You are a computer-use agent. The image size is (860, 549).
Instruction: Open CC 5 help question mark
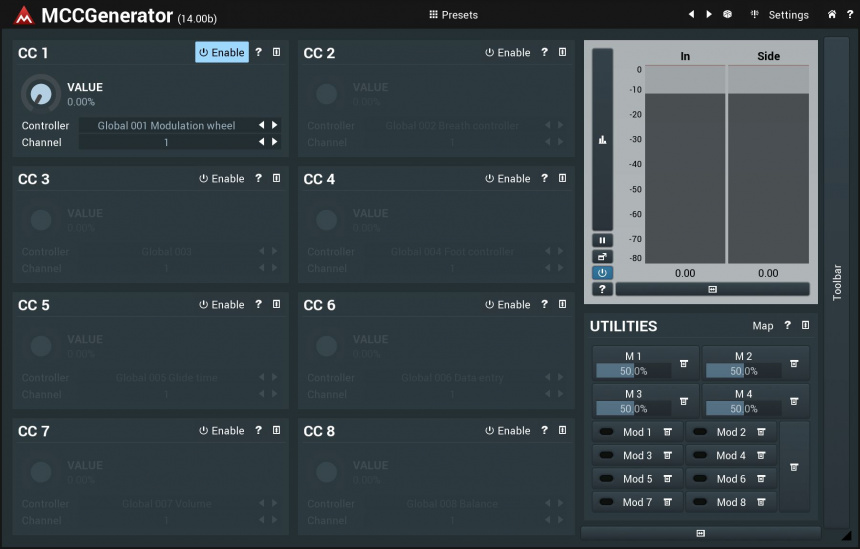click(258, 304)
